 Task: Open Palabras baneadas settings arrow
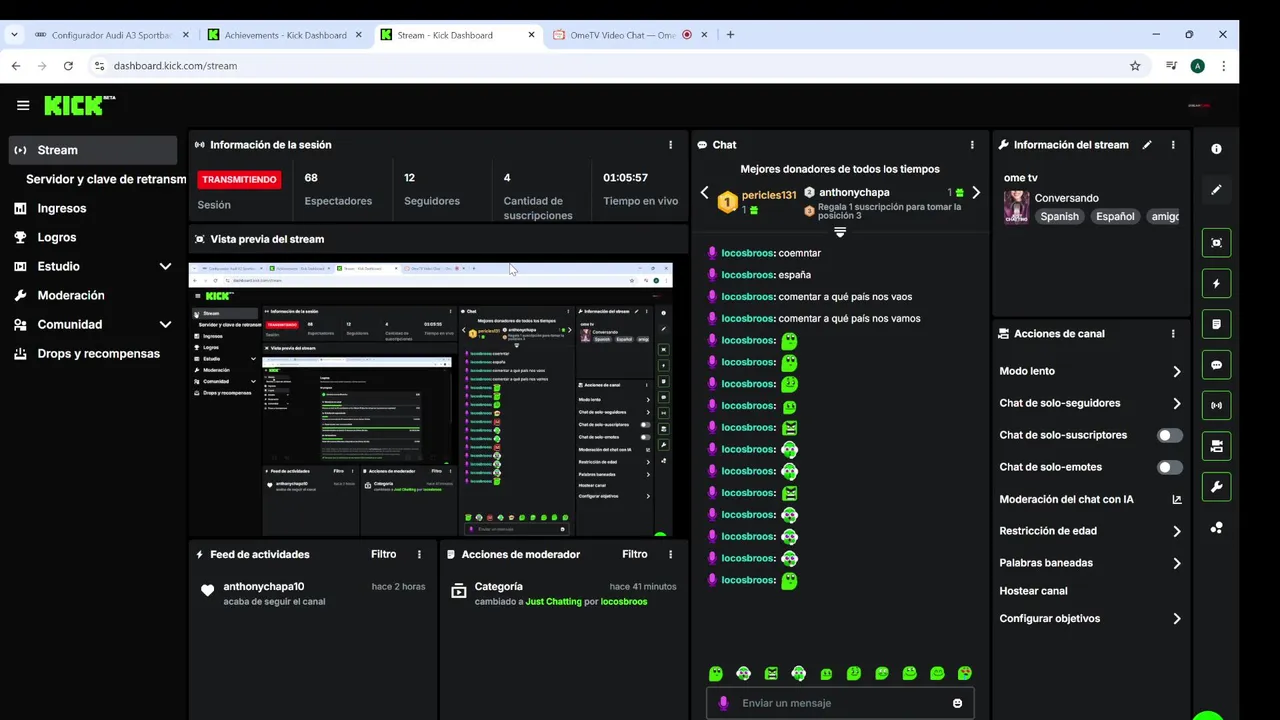[1177, 564]
